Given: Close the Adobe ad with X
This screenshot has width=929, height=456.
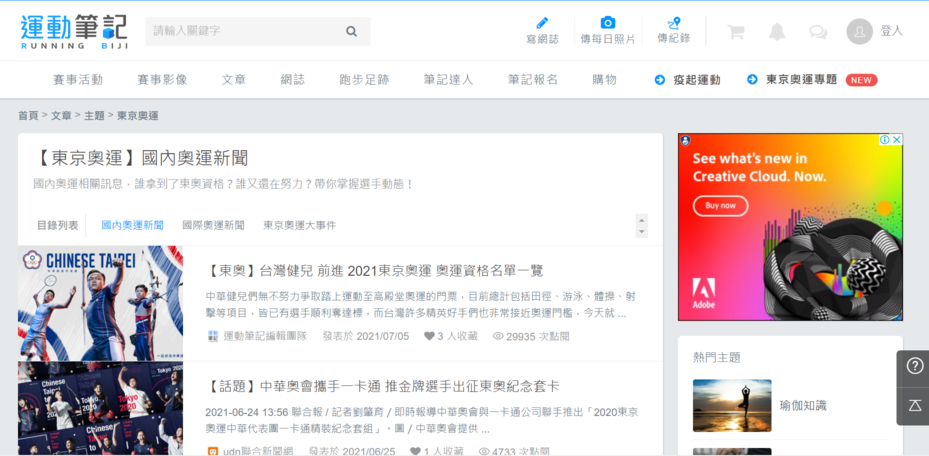Looking at the screenshot, I should [x=897, y=140].
